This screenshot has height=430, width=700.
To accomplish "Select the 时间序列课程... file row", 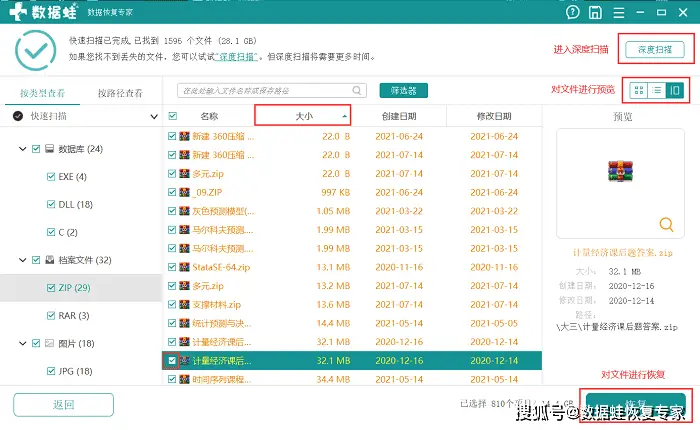I will coord(352,379).
